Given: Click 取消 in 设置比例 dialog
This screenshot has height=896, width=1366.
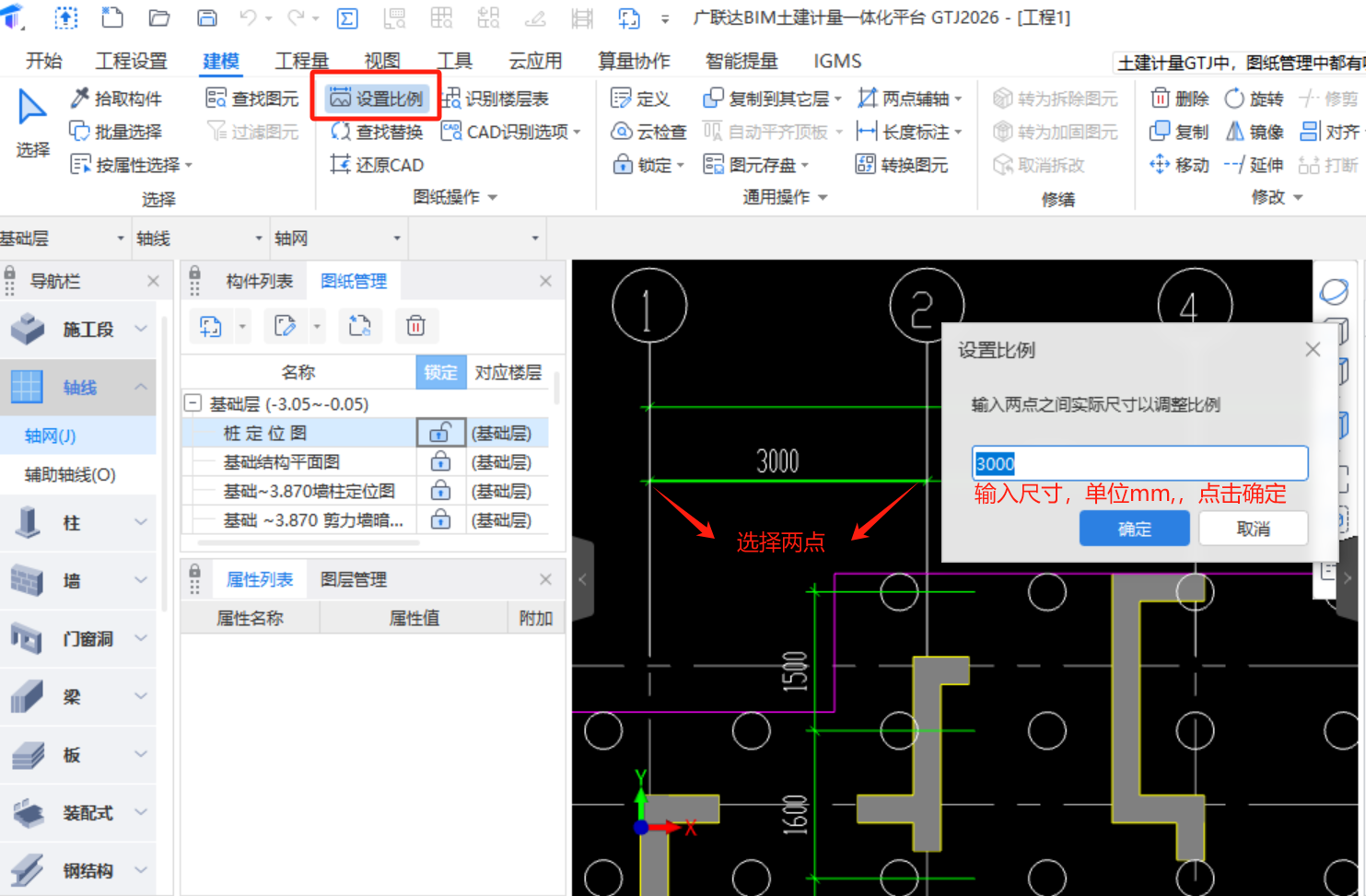Looking at the screenshot, I should (x=1253, y=529).
